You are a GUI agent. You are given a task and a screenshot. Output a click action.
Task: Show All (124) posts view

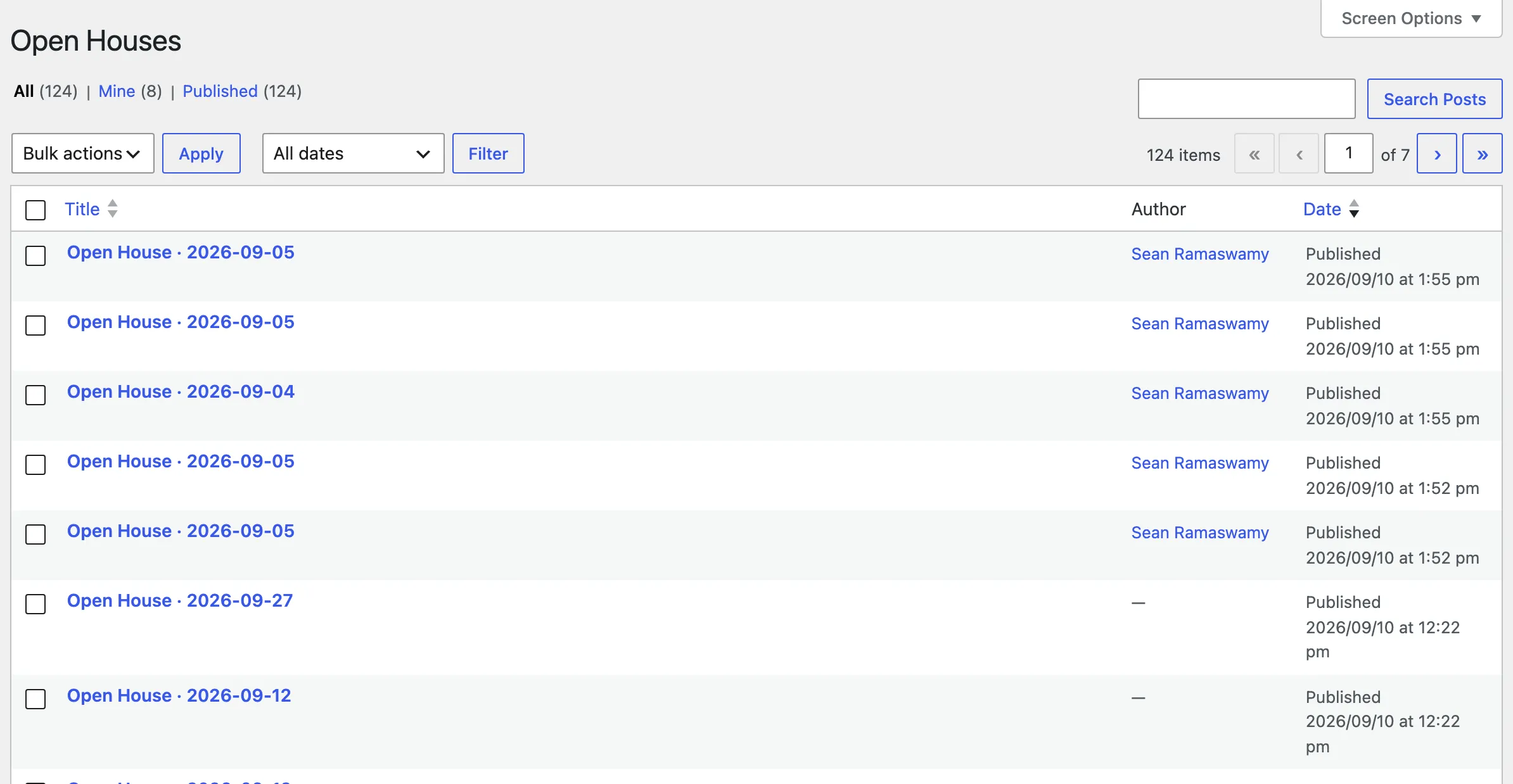pos(45,91)
